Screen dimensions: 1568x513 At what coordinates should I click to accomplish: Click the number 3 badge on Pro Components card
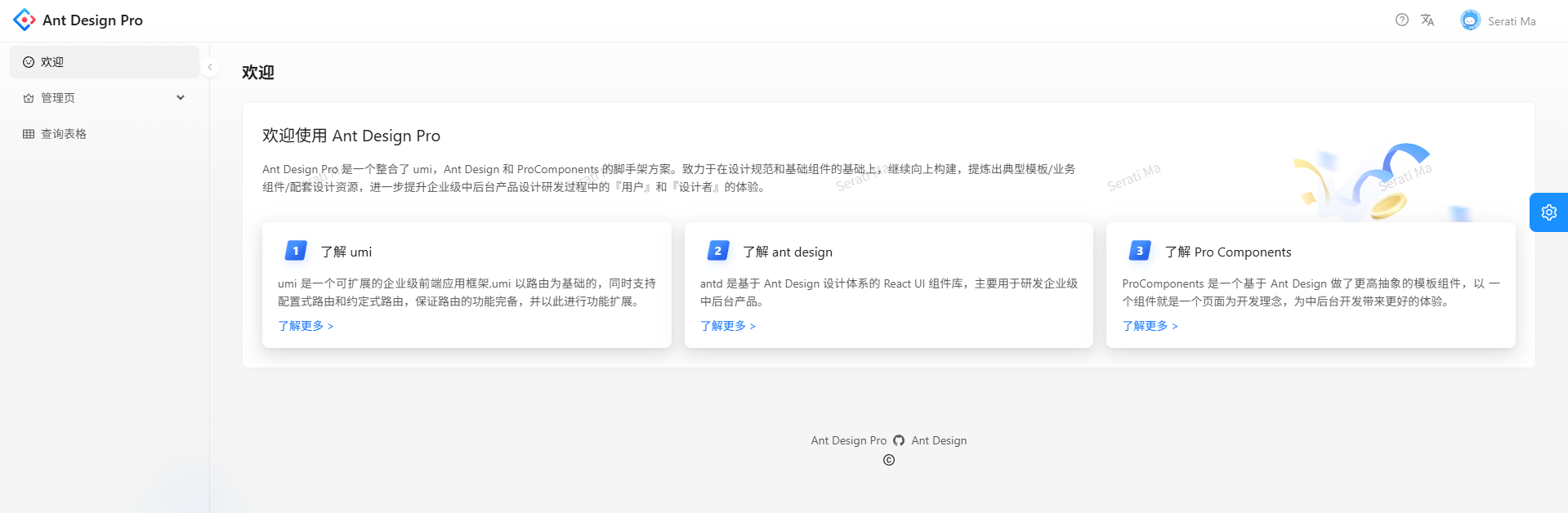[x=1140, y=251]
